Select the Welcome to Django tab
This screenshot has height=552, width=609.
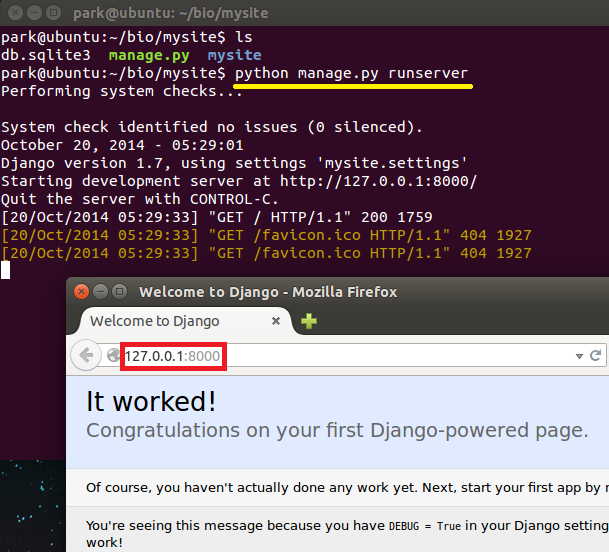[x=185, y=321]
